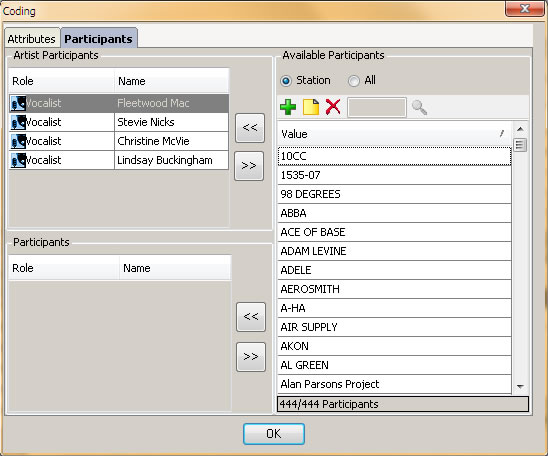
Task: Open the Participants tab
Action: [x=99, y=38]
